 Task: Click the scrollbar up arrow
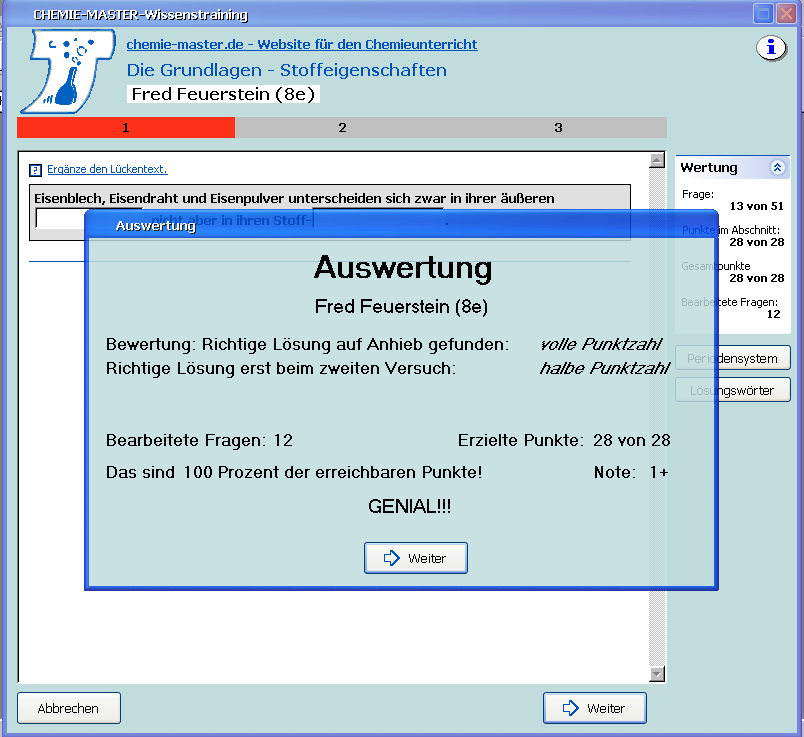click(x=657, y=161)
